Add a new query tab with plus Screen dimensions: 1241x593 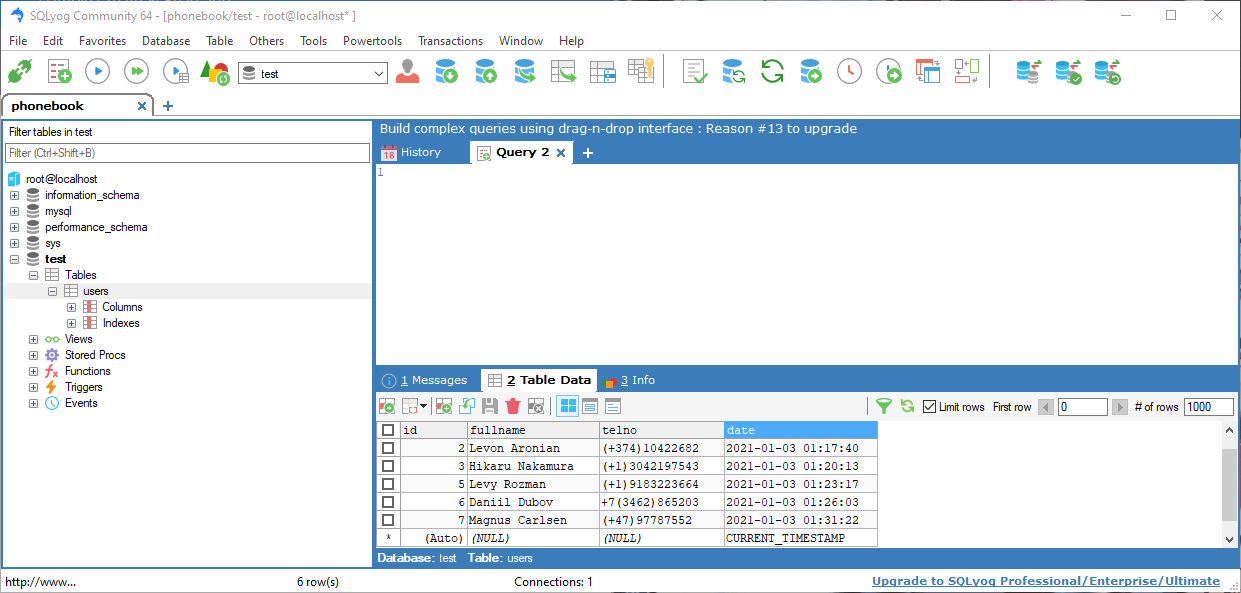pyautogui.click(x=588, y=153)
